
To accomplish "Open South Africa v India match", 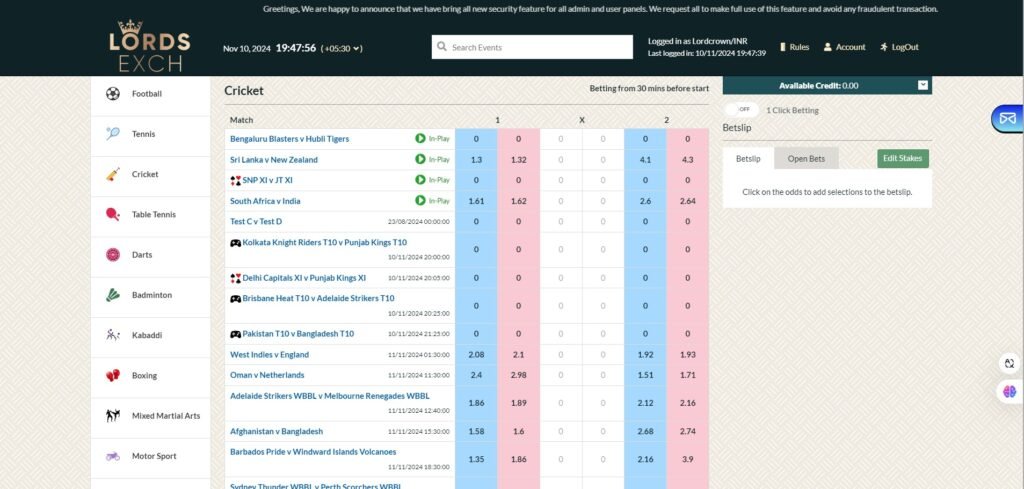I will click(x=265, y=201).
